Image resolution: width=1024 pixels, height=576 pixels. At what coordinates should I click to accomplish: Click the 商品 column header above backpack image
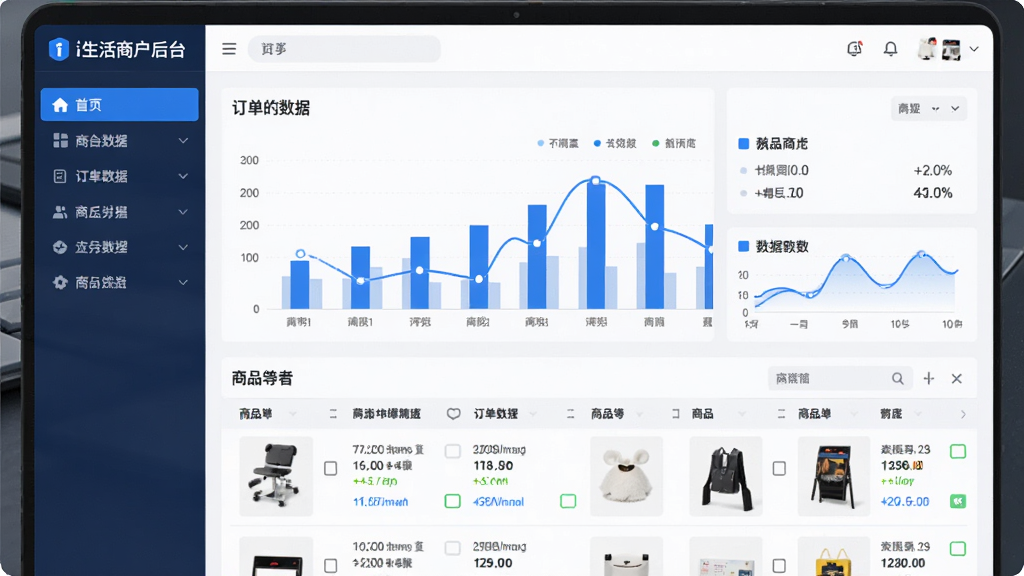(x=703, y=413)
